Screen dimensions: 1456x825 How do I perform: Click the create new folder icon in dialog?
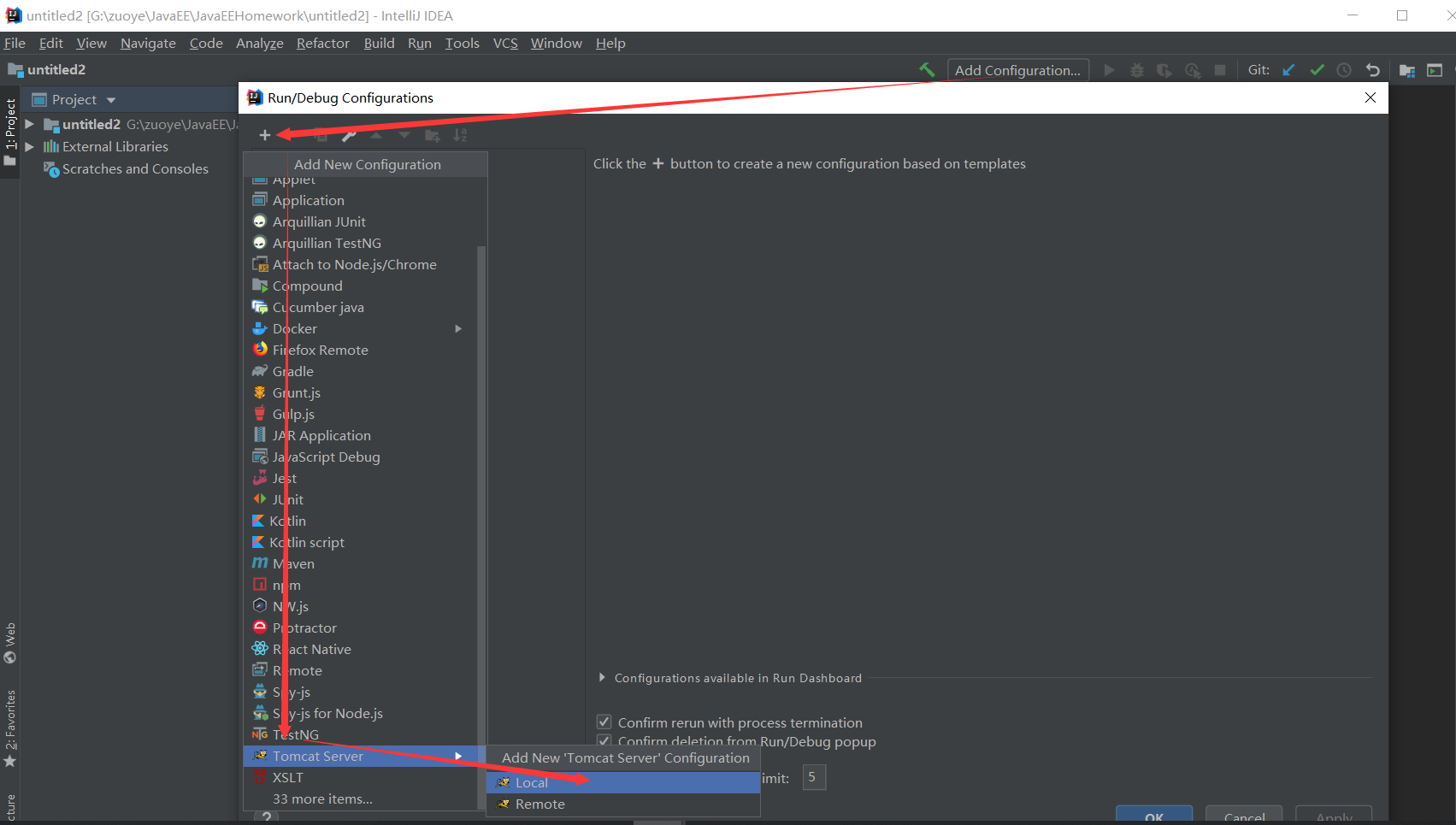point(433,135)
